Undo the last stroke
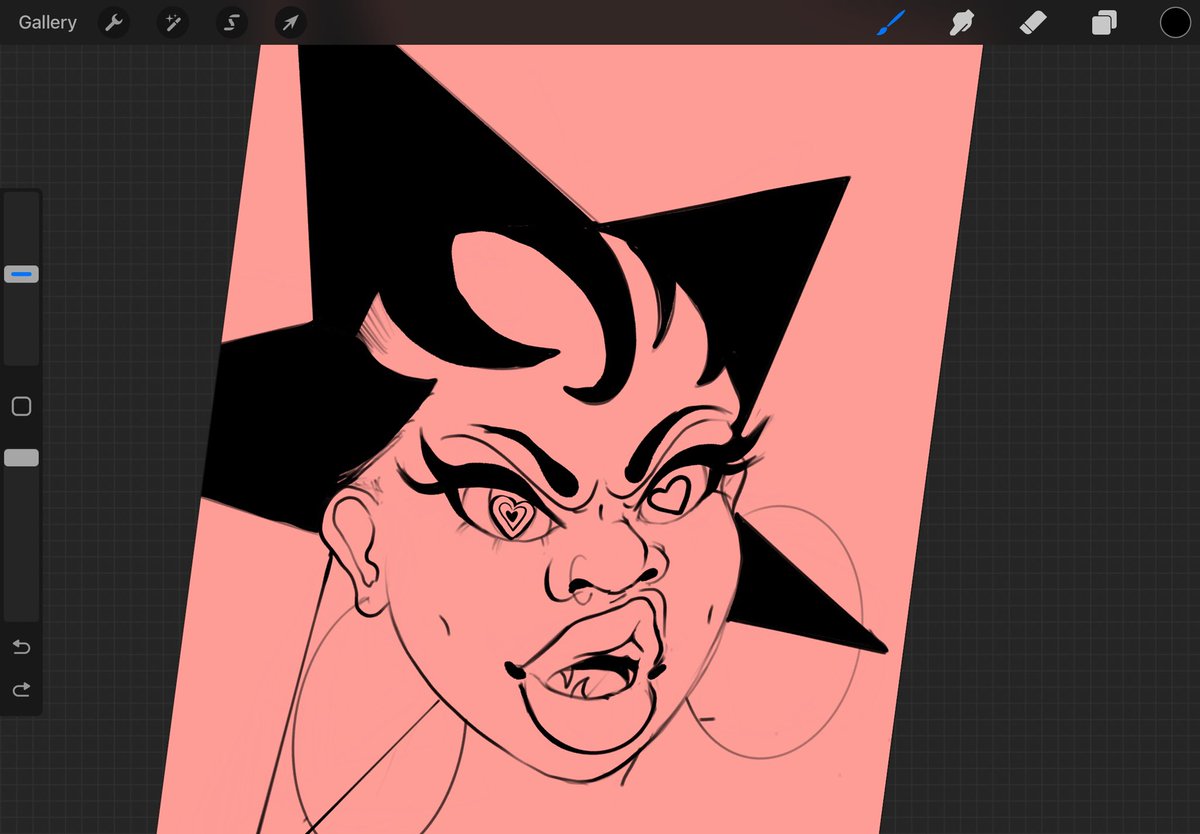The height and width of the screenshot is (834, 1200). click(x=21, y=647)
